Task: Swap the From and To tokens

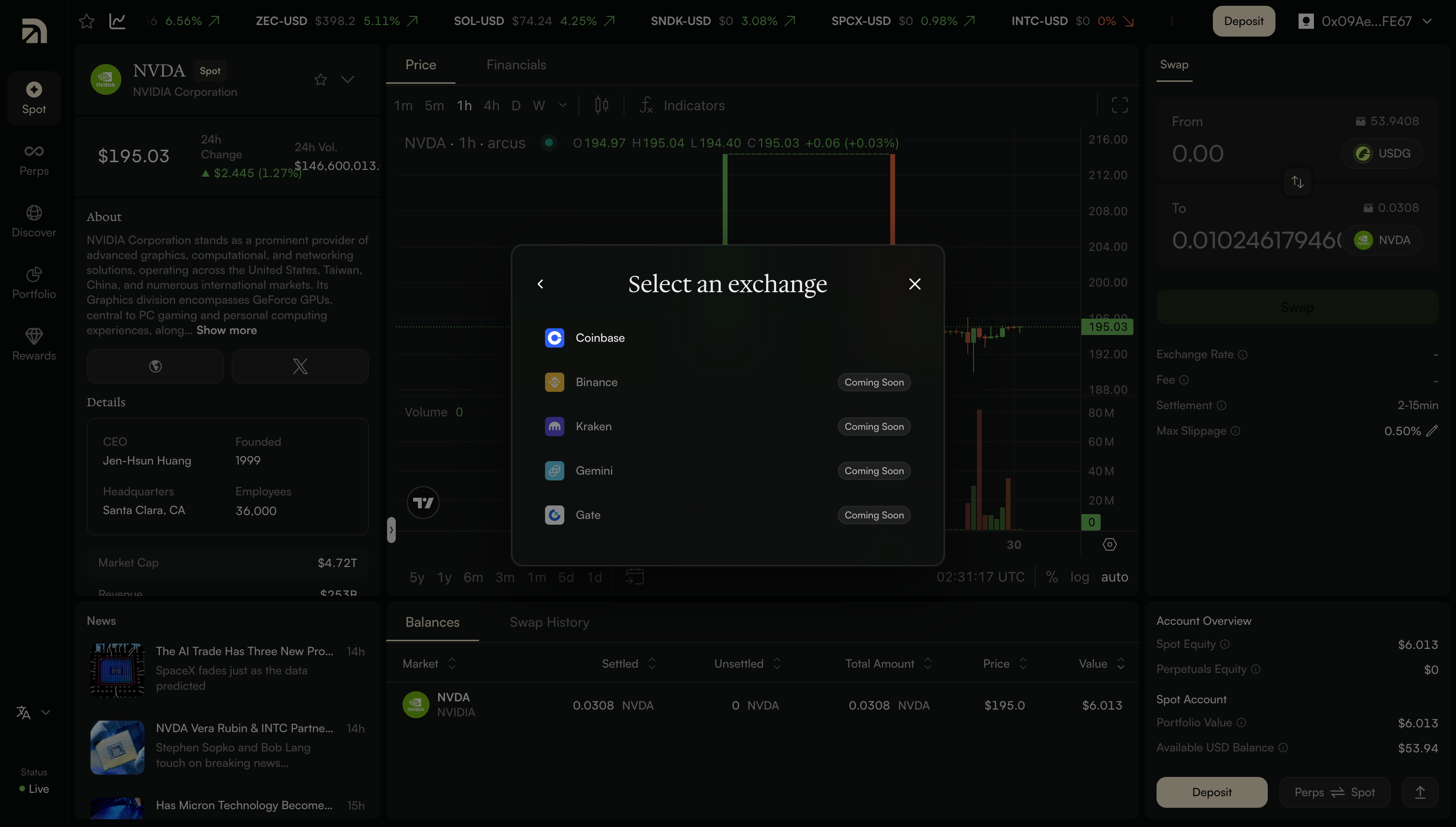Action: 1297,182
